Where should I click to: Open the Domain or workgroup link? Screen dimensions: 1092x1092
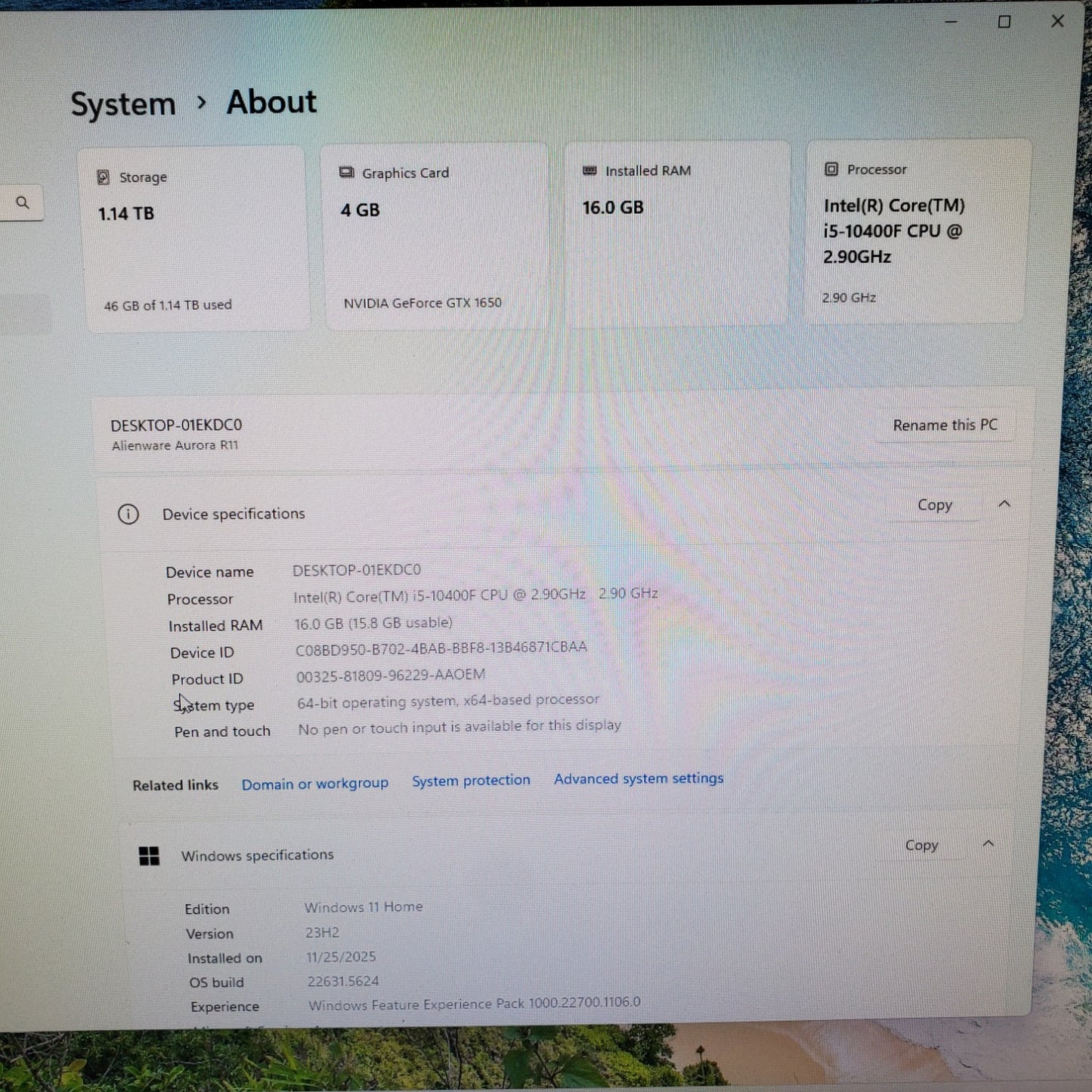click(x=314, y=784)
